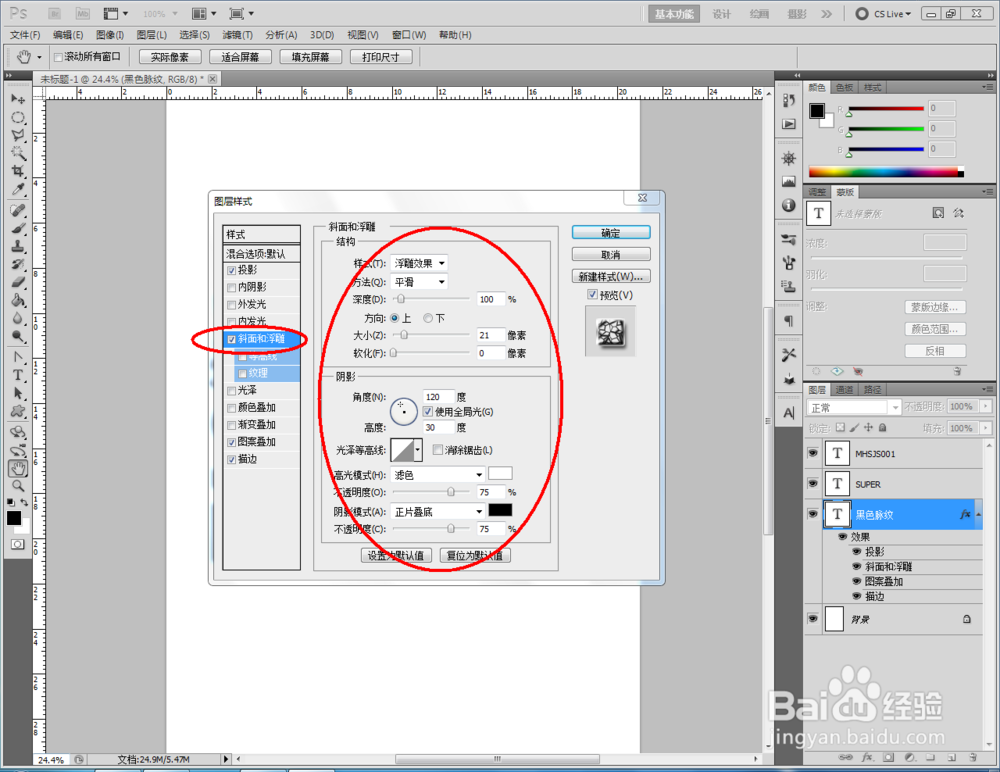The image size is (1000, 772).
Task: Select the Paint Bucket tool
Action: click(18, 300)
